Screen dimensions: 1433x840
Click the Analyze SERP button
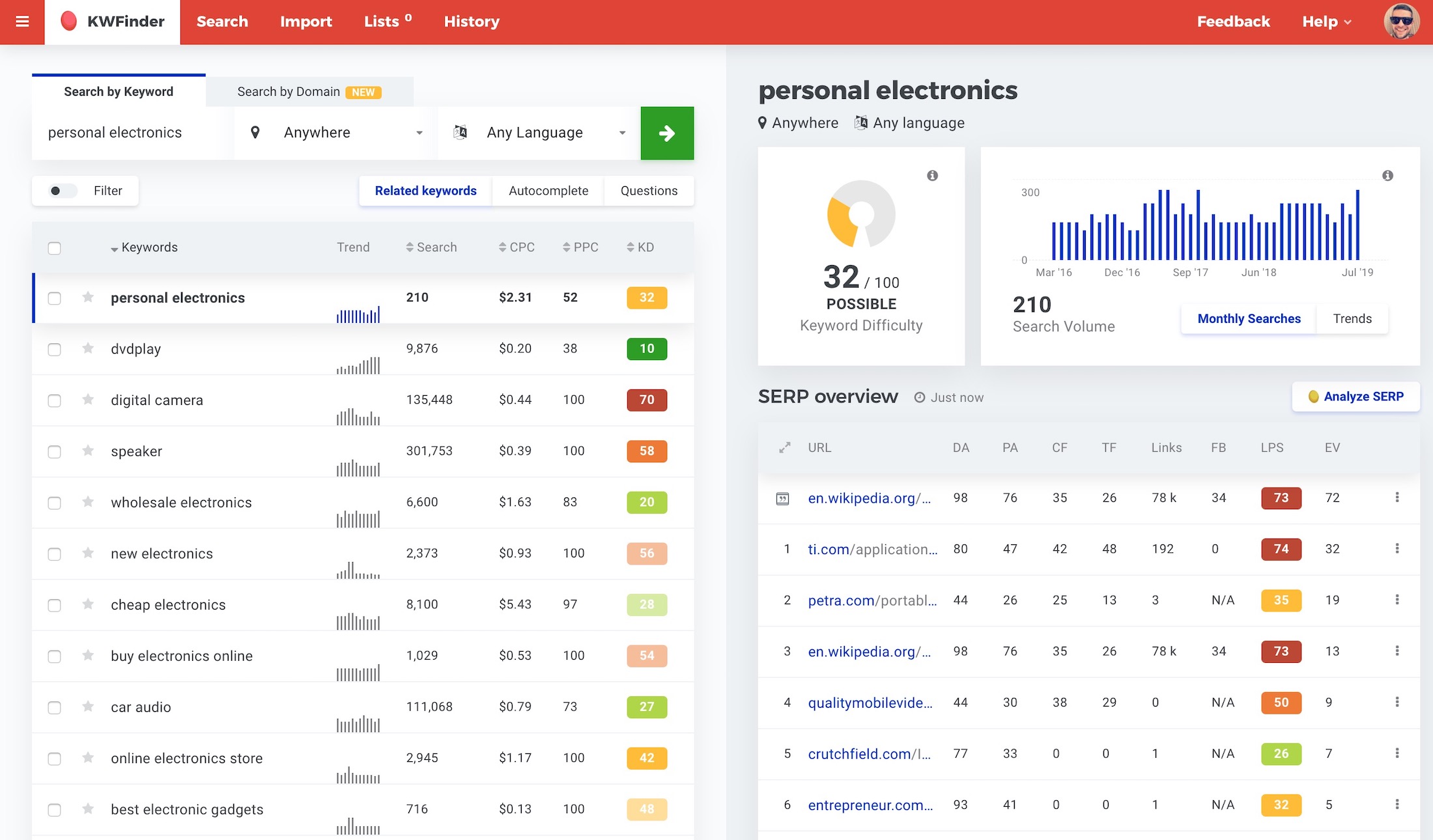(1355, 397)
